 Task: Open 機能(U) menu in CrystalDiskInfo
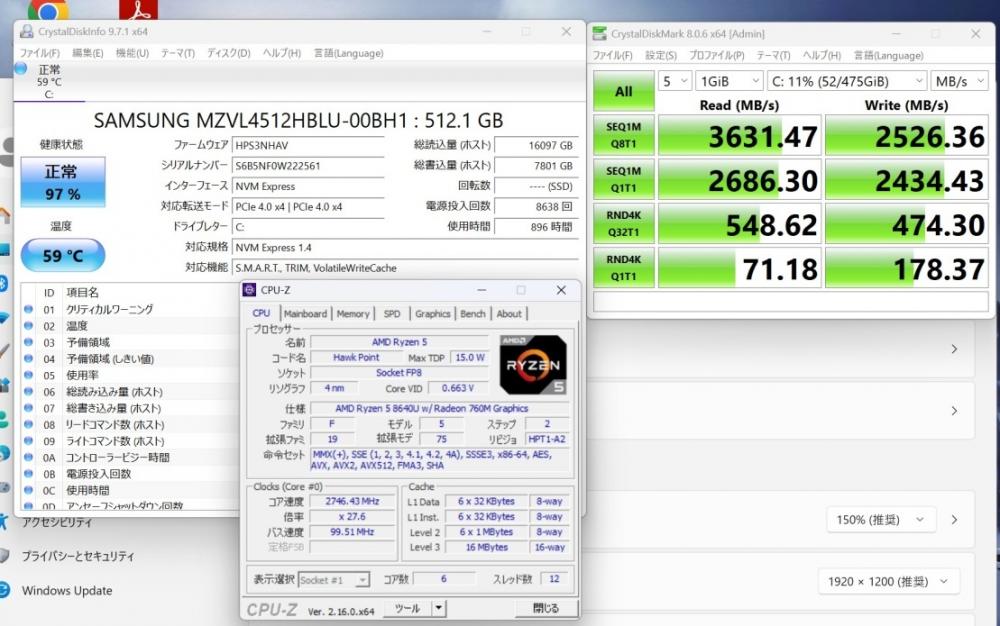132,53
